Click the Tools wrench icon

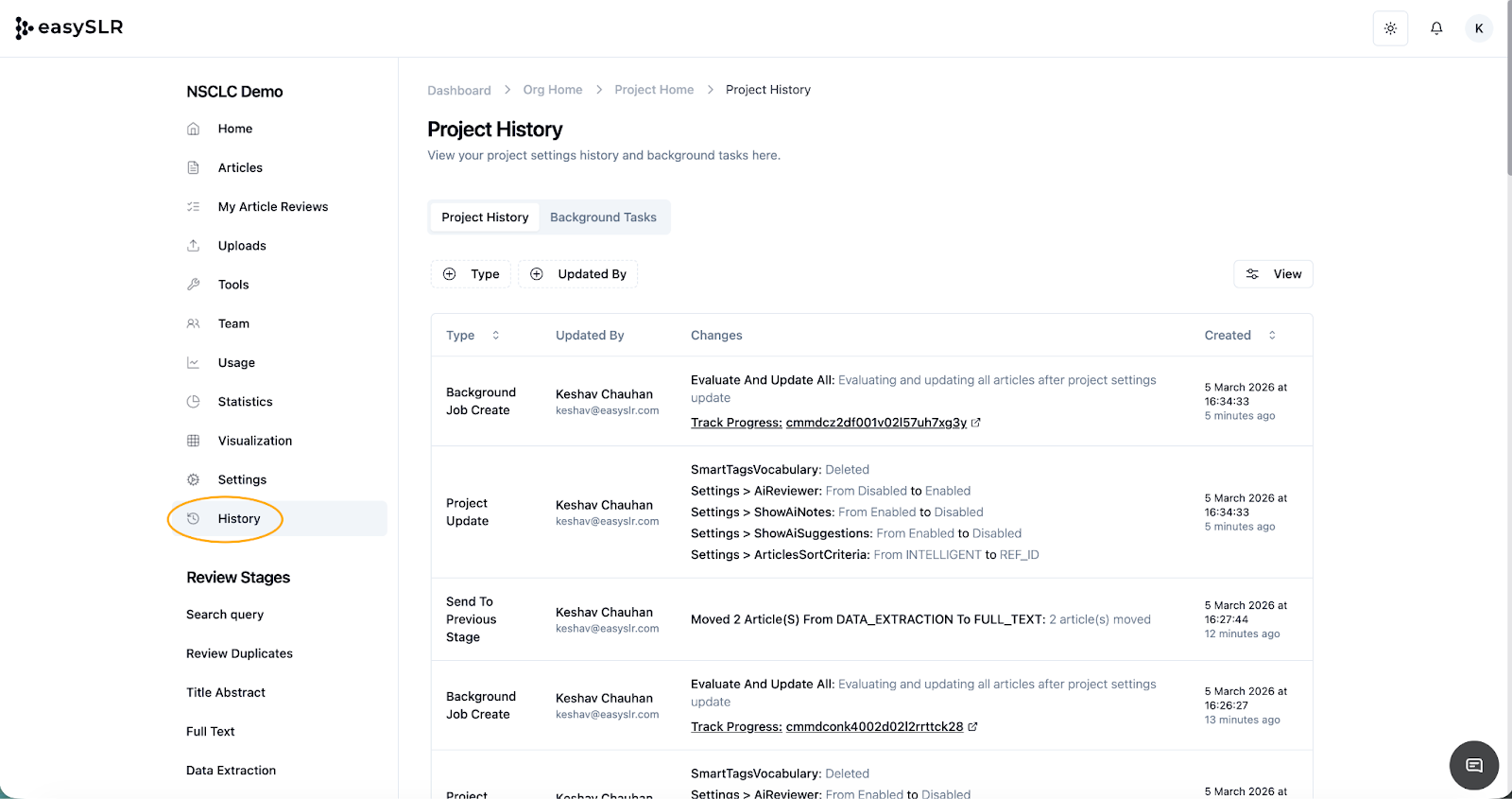coord(194,285)
